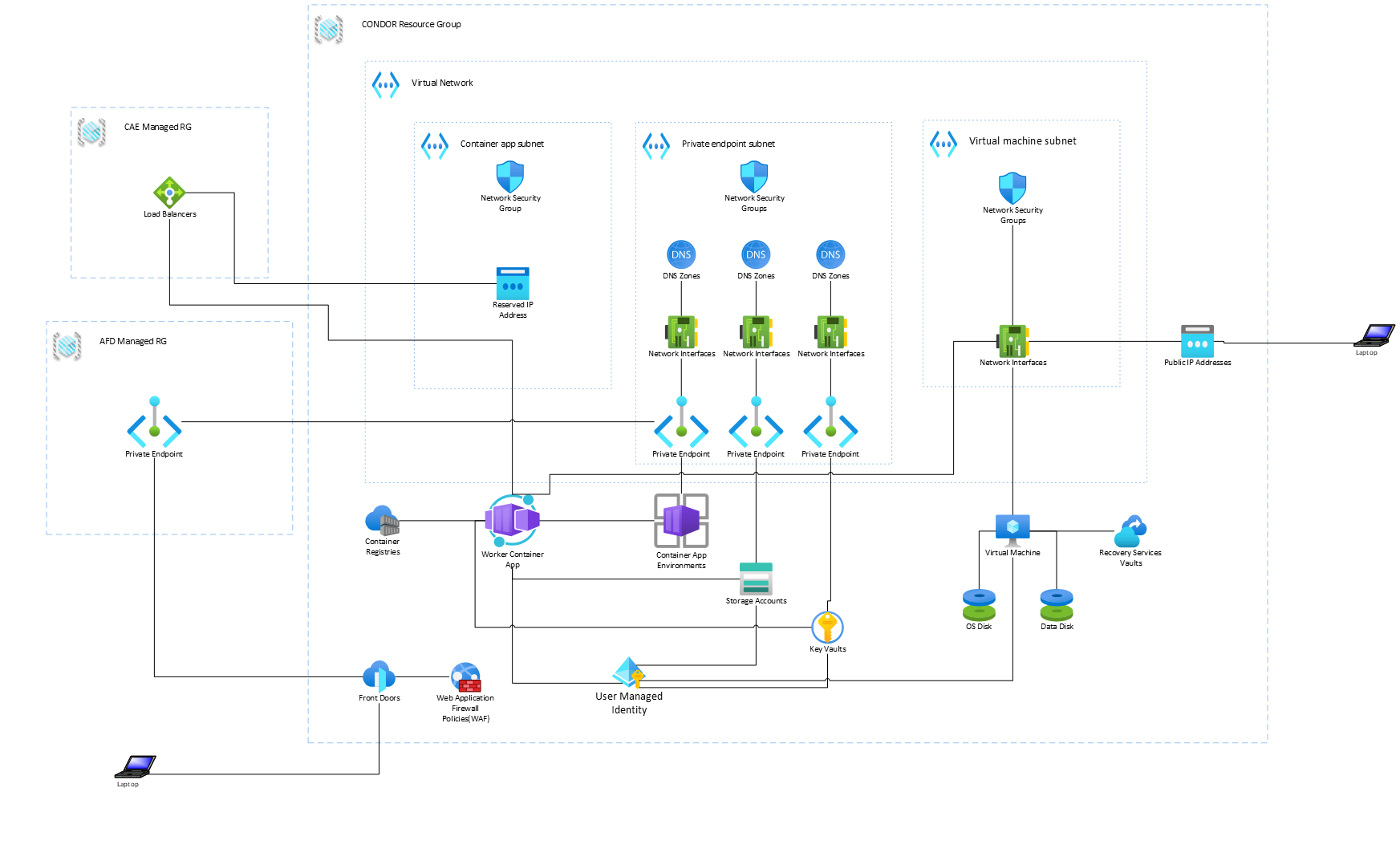Click the CAE Managed RG icon

pyautogui.click(x=91, y=132)
